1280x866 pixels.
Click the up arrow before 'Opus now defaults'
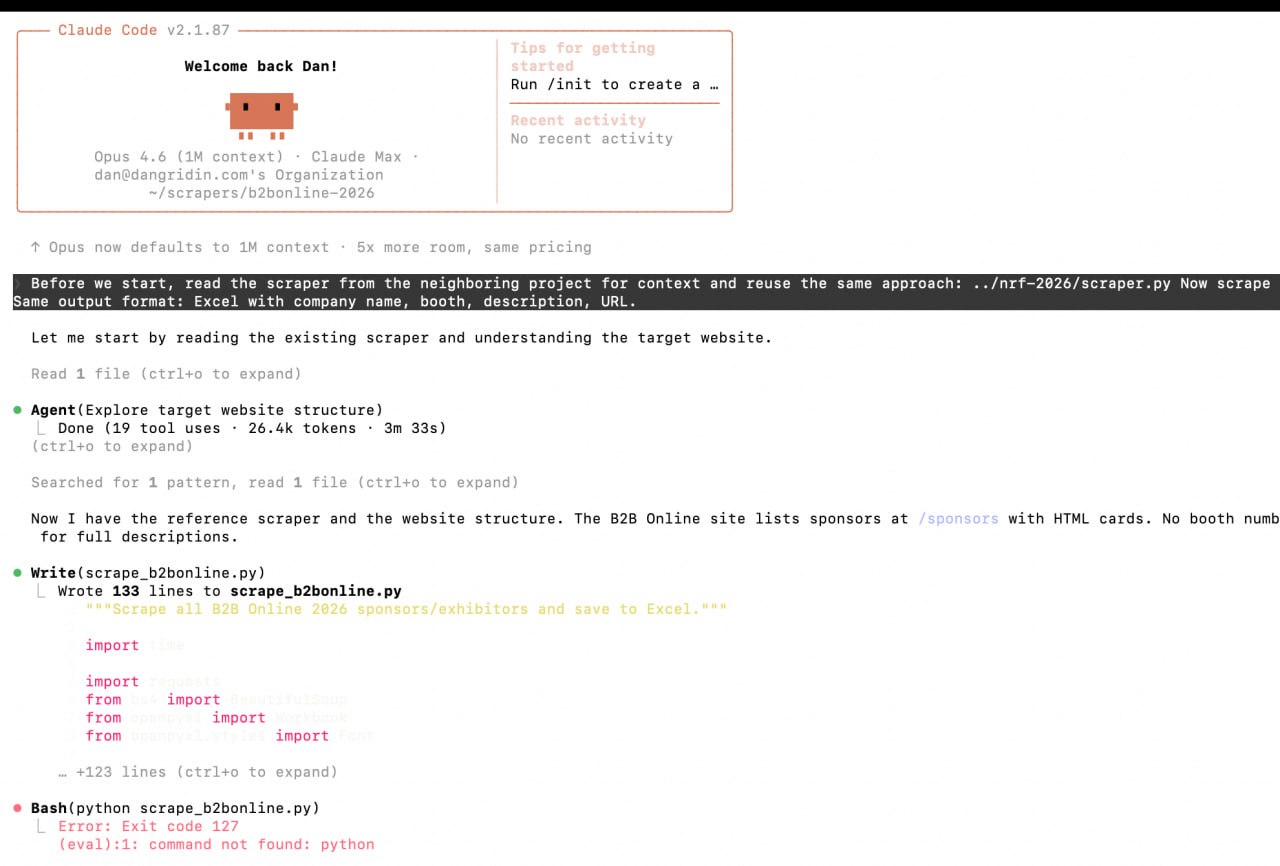coord(36,247)
